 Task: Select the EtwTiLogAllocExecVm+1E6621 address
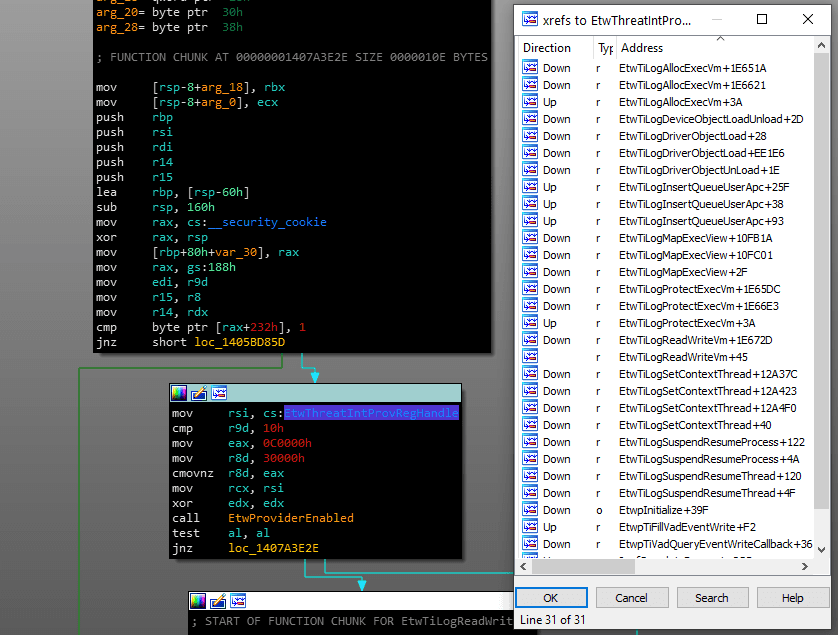[692, 85]
